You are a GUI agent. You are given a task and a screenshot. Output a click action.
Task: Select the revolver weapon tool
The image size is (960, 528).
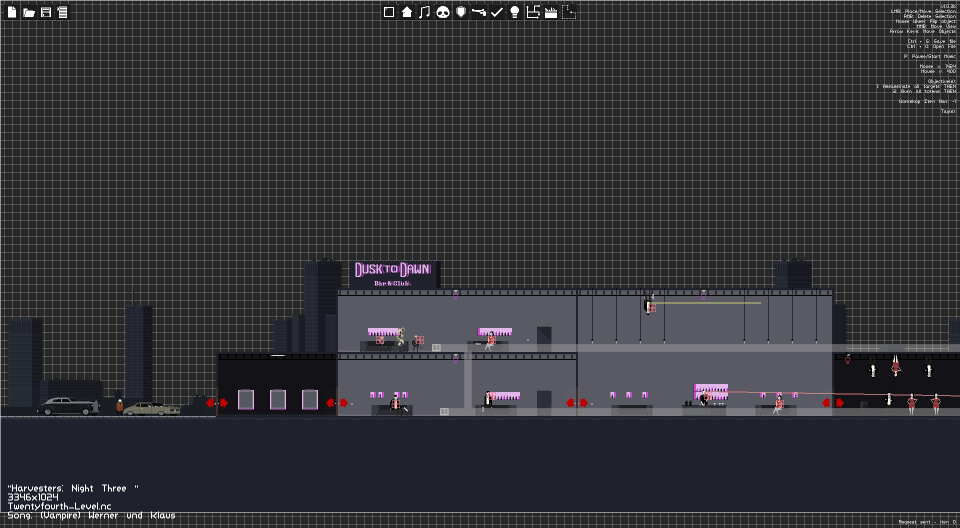[479, 12]
